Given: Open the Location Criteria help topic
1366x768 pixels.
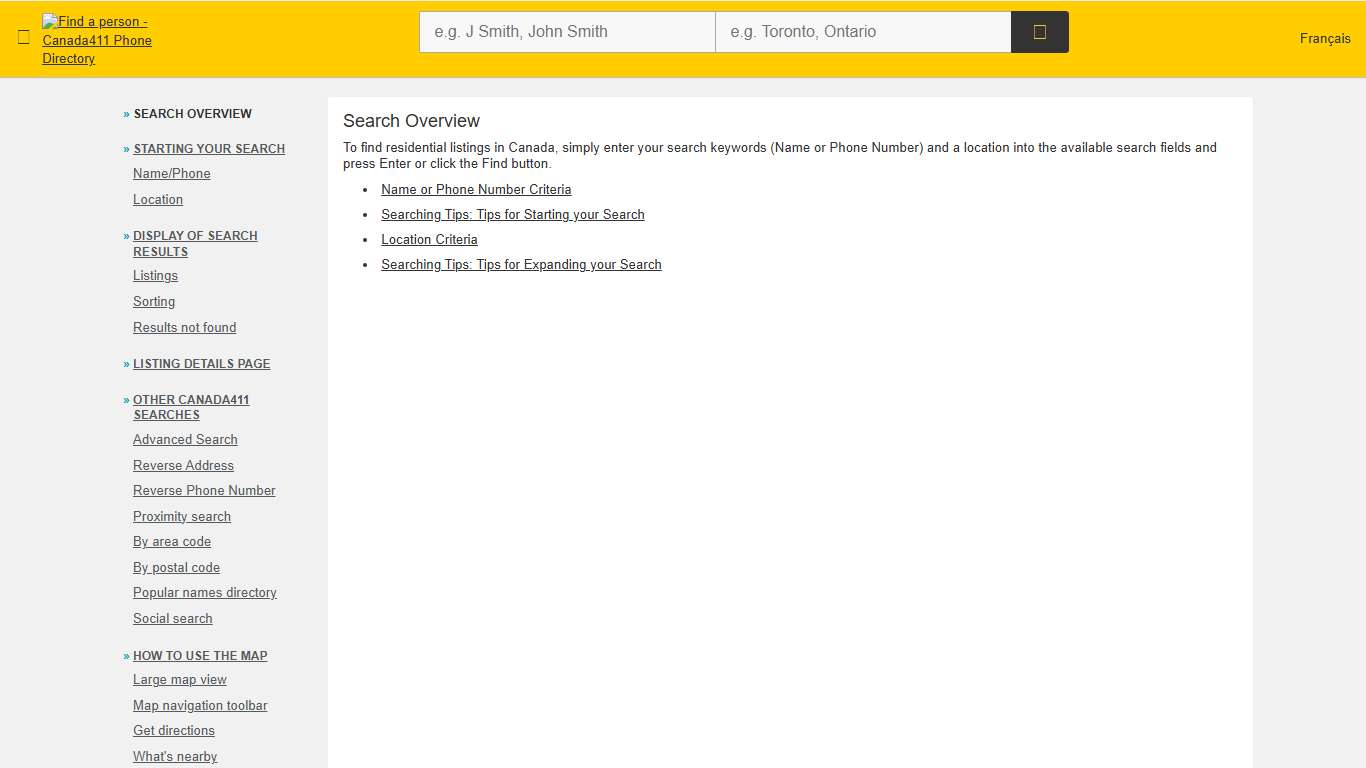Looking at the screenshot, I should pos(429,239).
